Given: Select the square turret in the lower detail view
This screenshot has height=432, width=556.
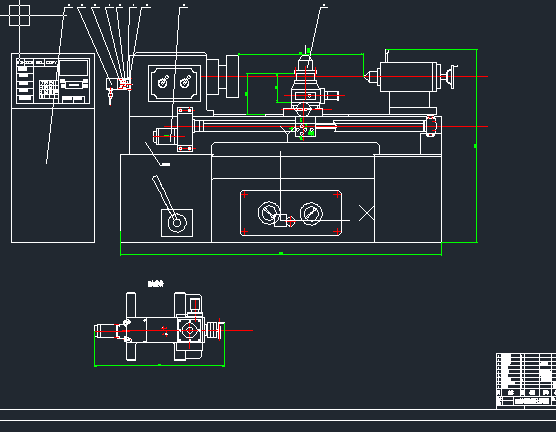Looking at the screenshot, I should (190, 330).
